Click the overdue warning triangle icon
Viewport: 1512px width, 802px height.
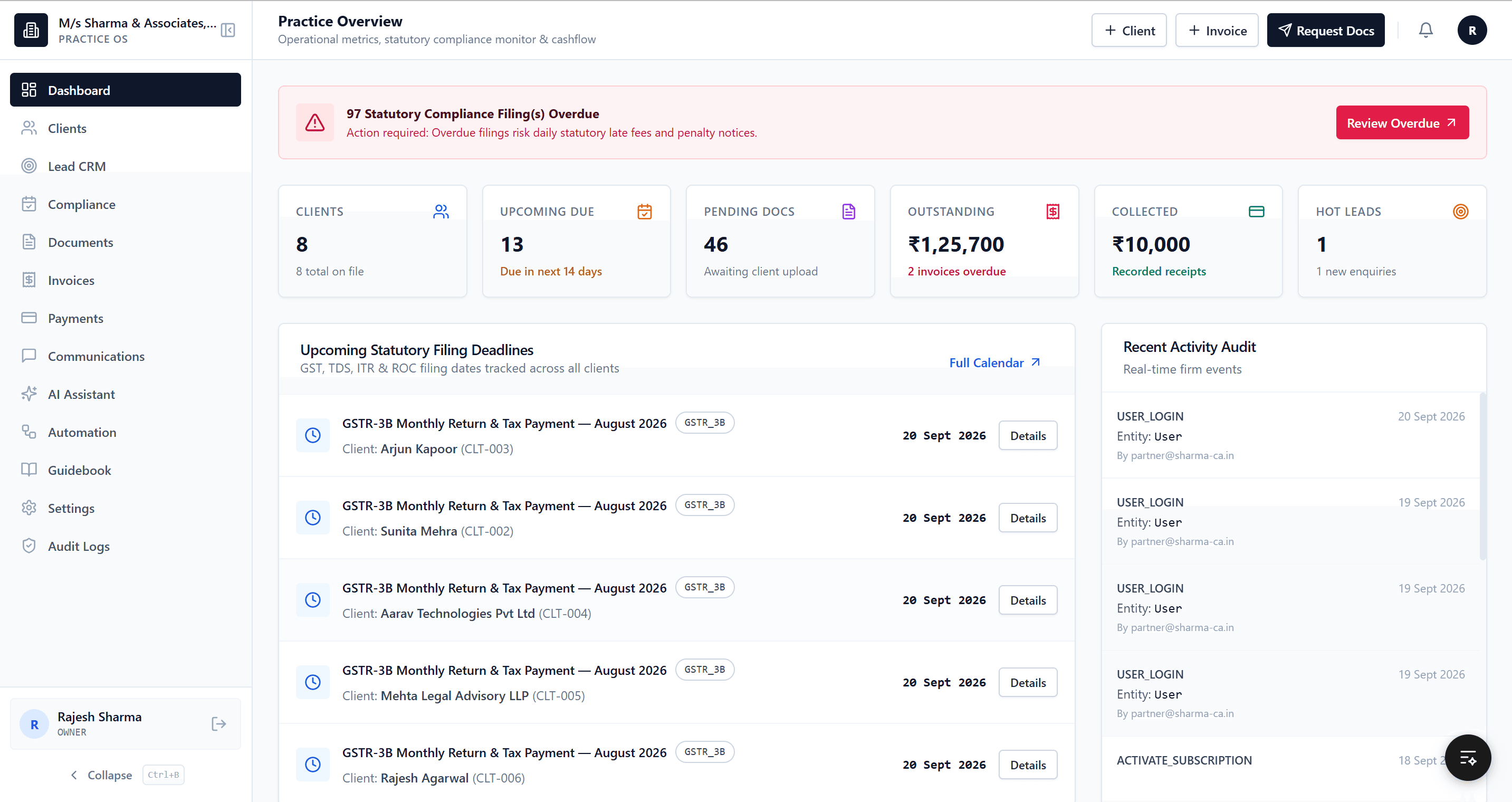click(x=314, y=122)
